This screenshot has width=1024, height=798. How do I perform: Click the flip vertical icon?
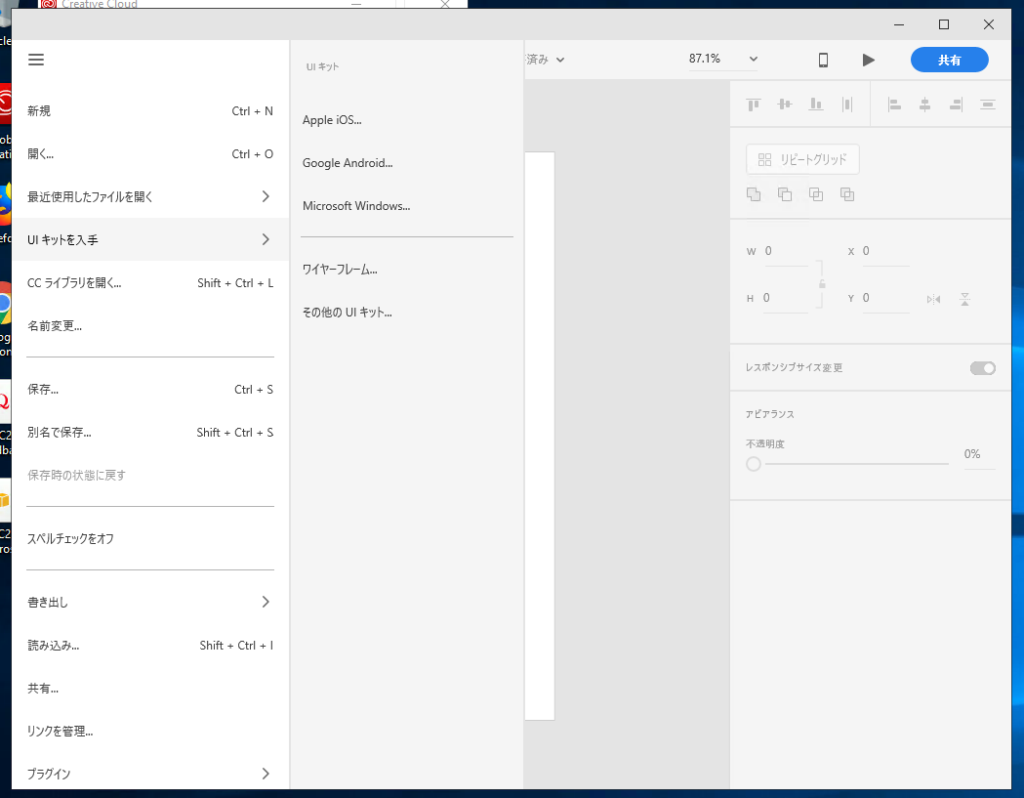(x=965, y=299)
